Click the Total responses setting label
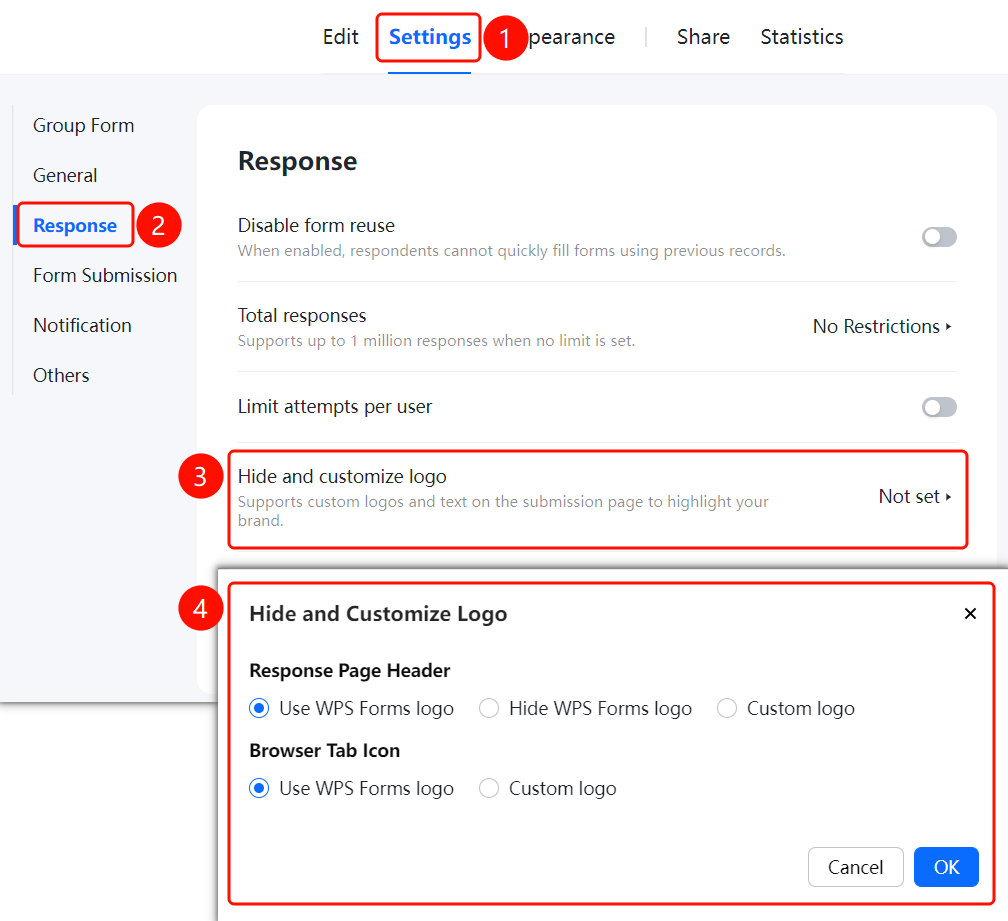 [x=302, y=316]
